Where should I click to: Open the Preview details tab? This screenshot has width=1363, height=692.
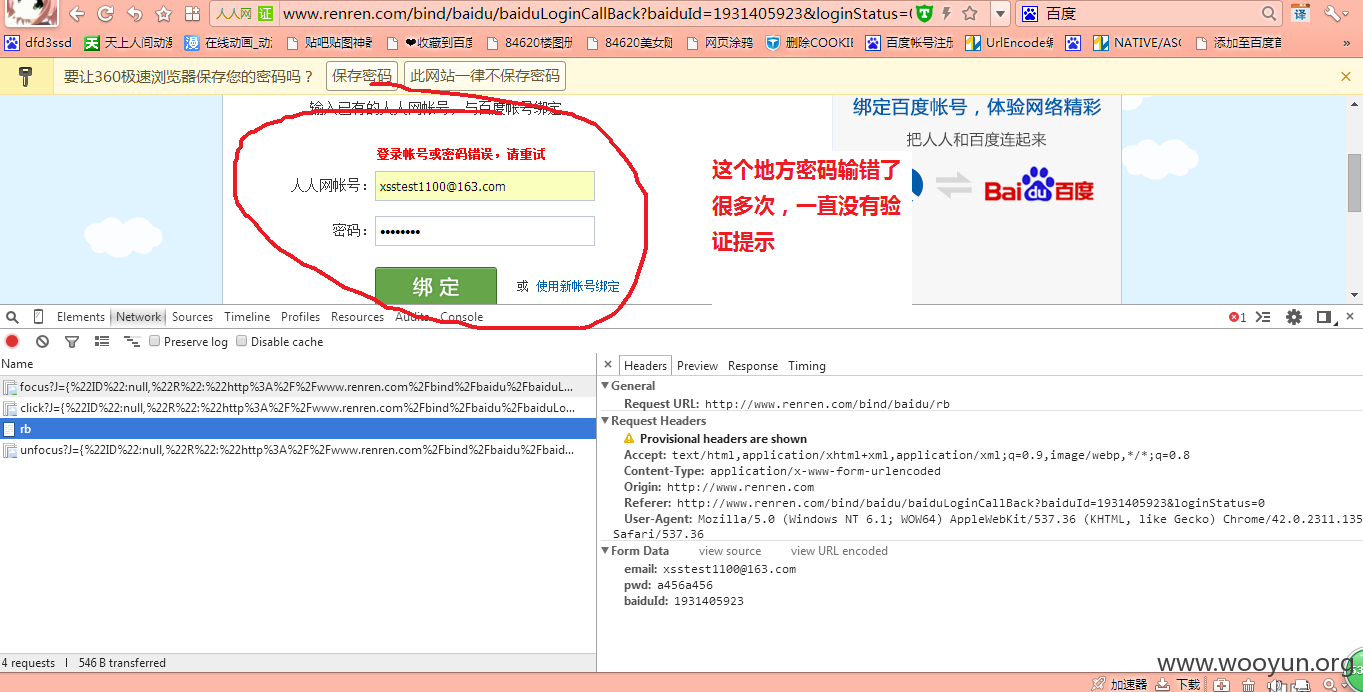click(x=697, y=366)
